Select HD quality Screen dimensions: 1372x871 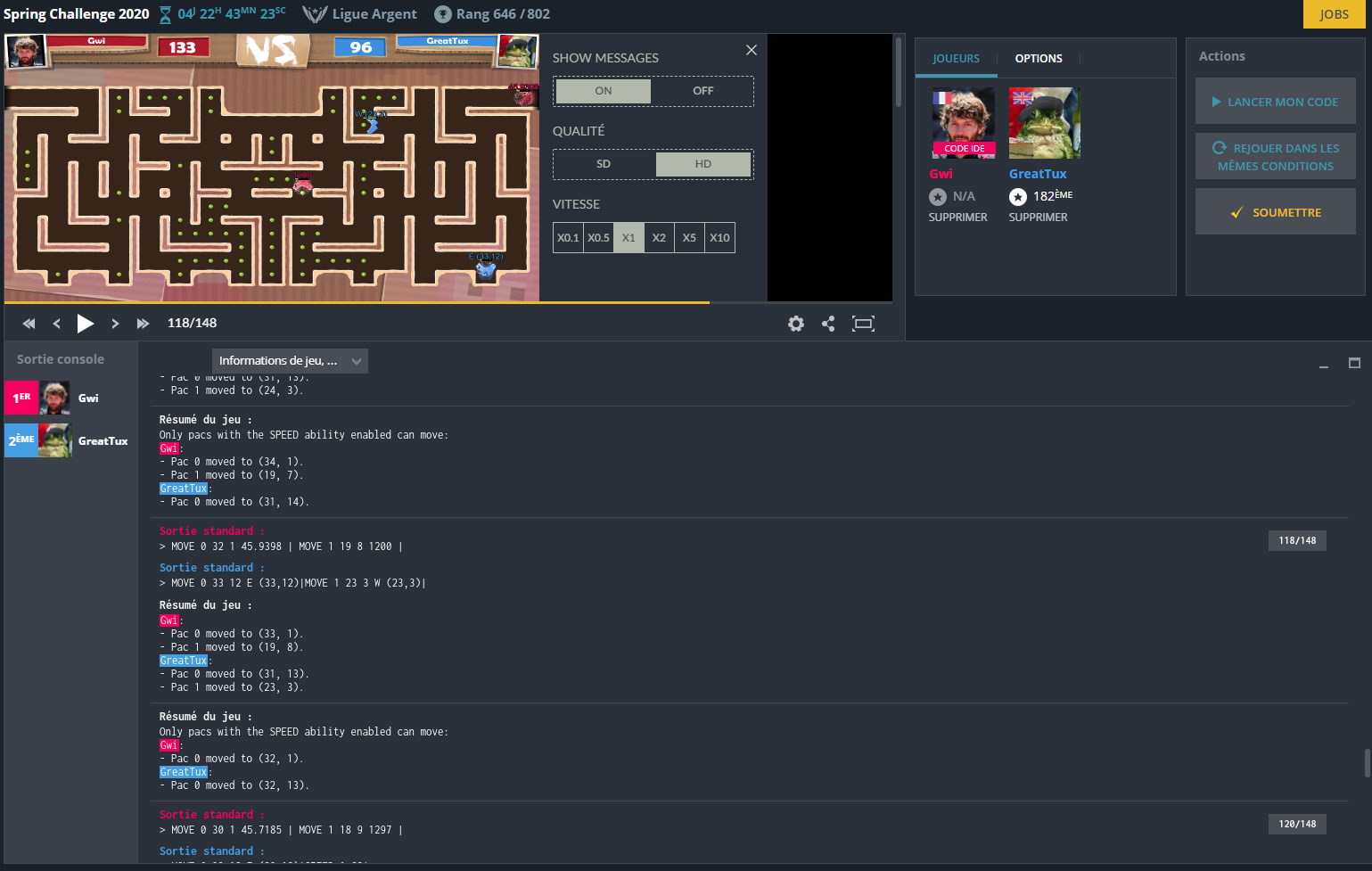coord(703,164)
